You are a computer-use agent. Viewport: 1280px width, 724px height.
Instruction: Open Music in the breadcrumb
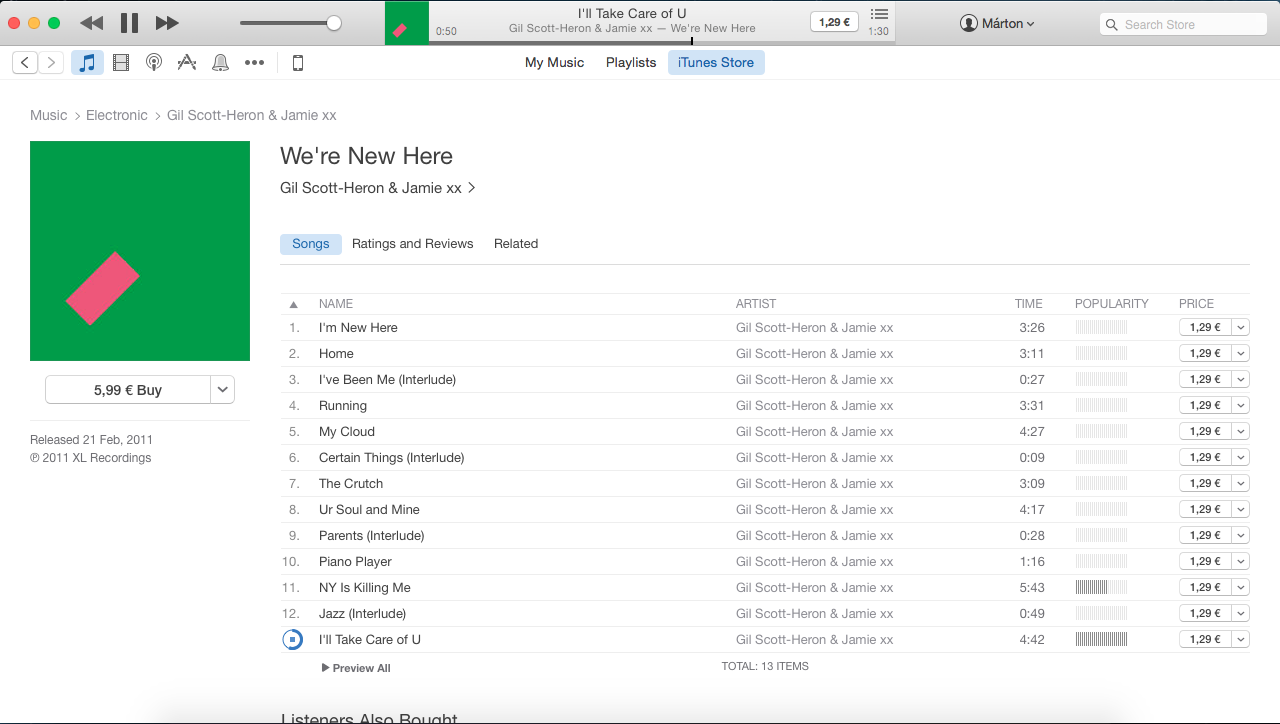(49, 115)
